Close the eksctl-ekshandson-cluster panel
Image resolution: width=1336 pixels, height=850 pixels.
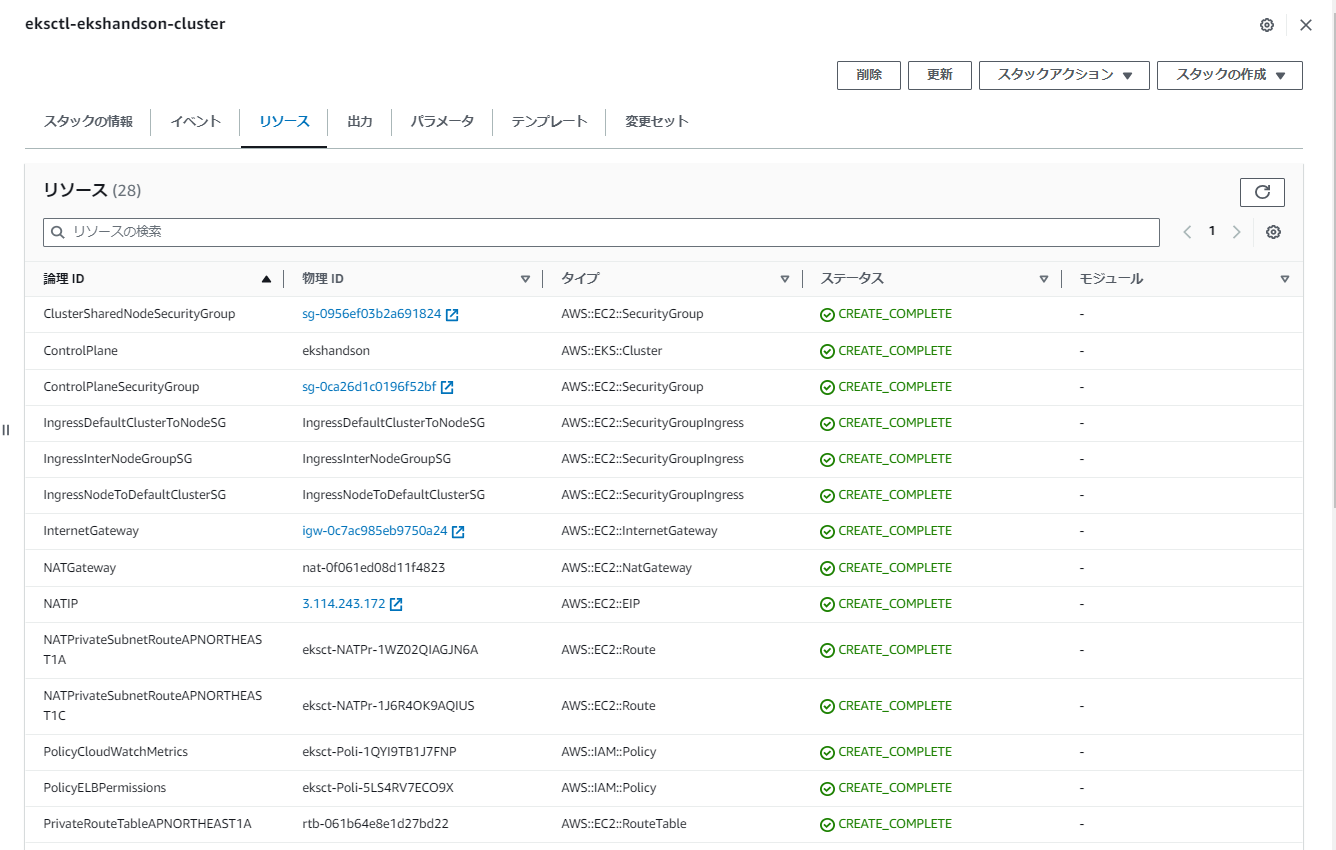pyautogui.click(x=1305, y=25)
